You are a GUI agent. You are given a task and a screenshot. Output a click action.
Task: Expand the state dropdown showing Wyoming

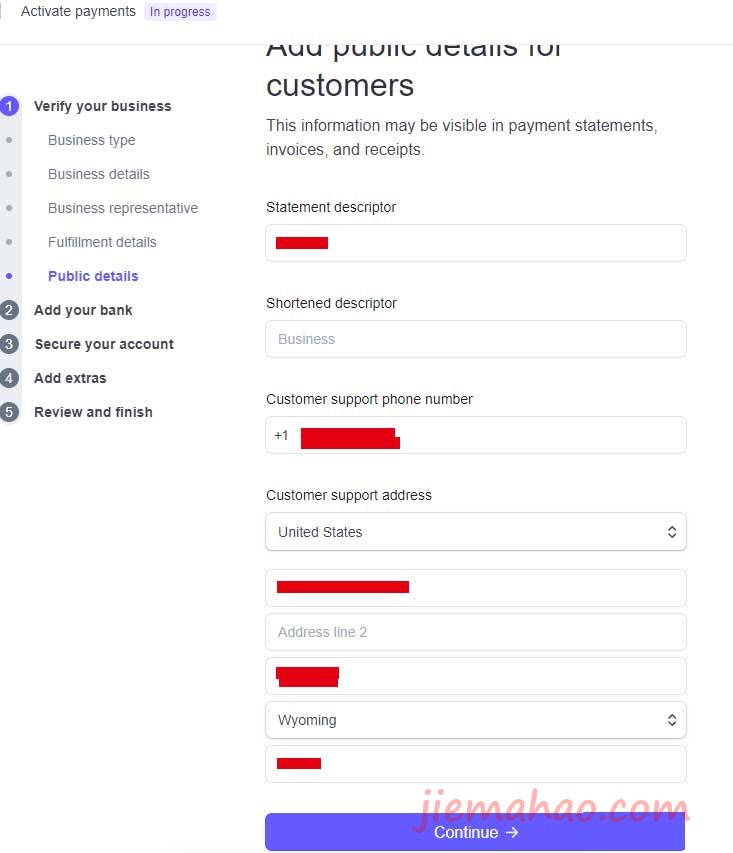475,720
